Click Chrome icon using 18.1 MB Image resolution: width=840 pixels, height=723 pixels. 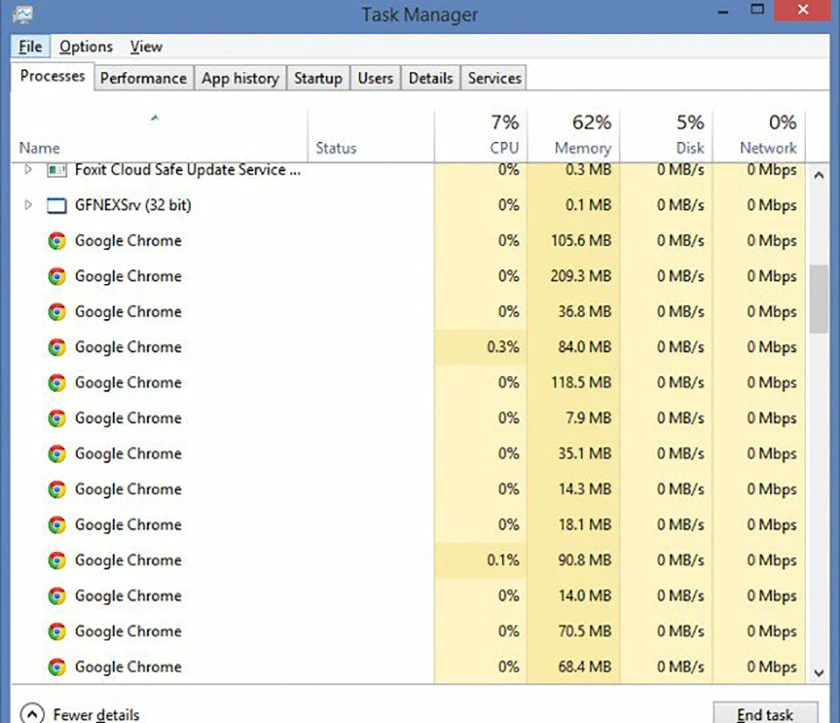(x=57, y=525)
